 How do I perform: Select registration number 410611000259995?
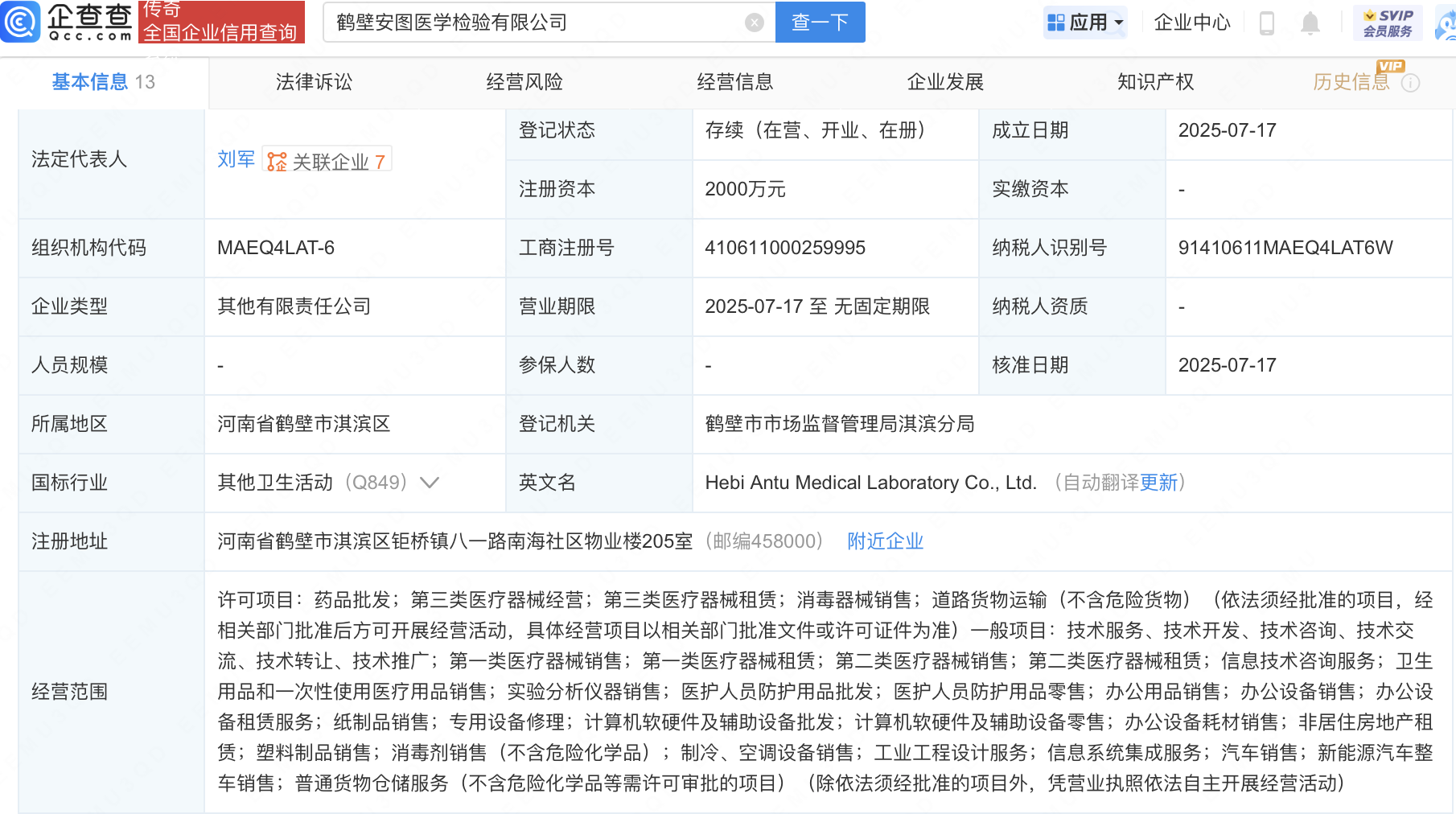(785, 248)
